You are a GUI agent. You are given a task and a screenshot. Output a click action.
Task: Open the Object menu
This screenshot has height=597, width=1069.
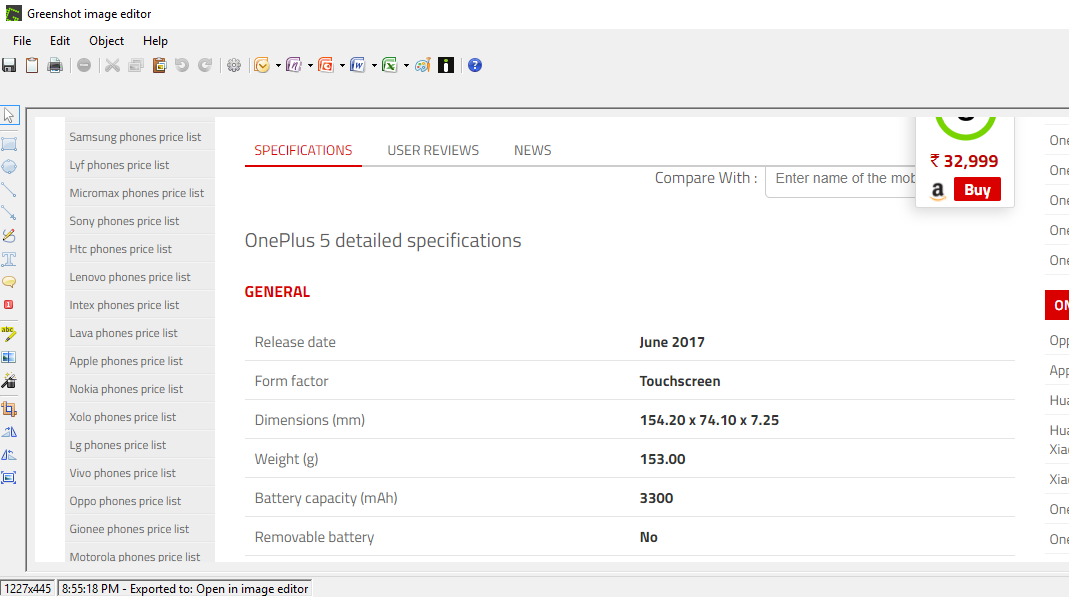[106, 41]
